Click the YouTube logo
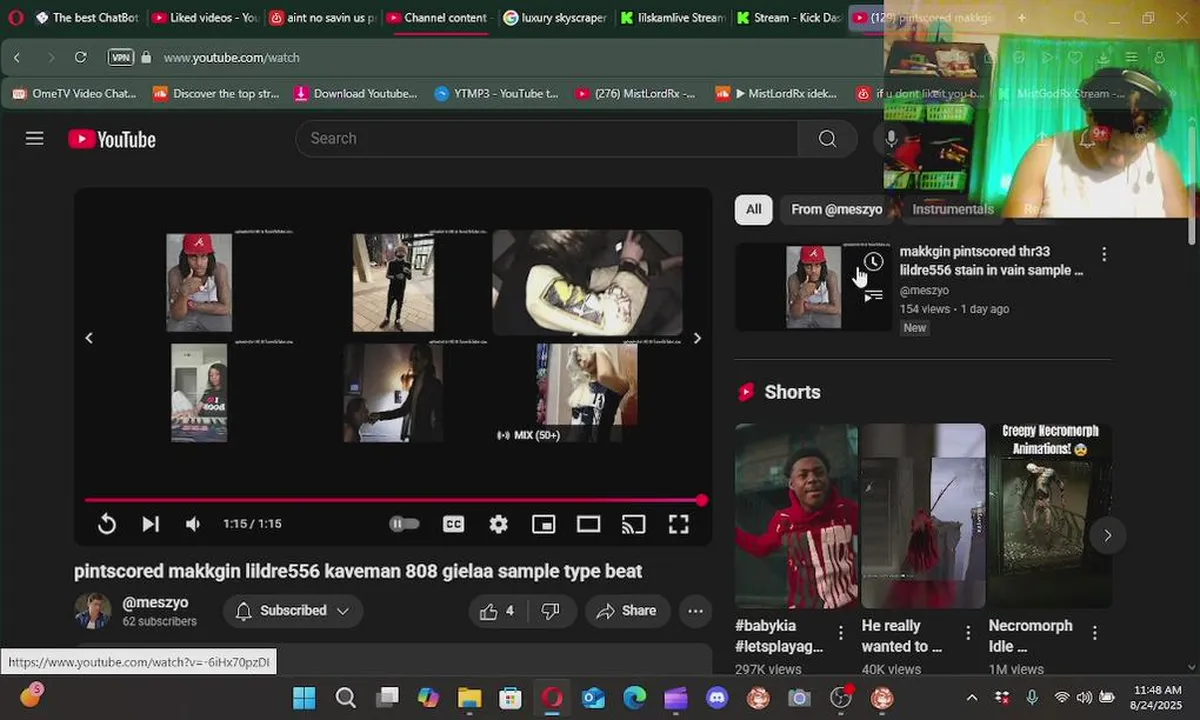Screen dimensions: 1200x720 pos(112,139)
